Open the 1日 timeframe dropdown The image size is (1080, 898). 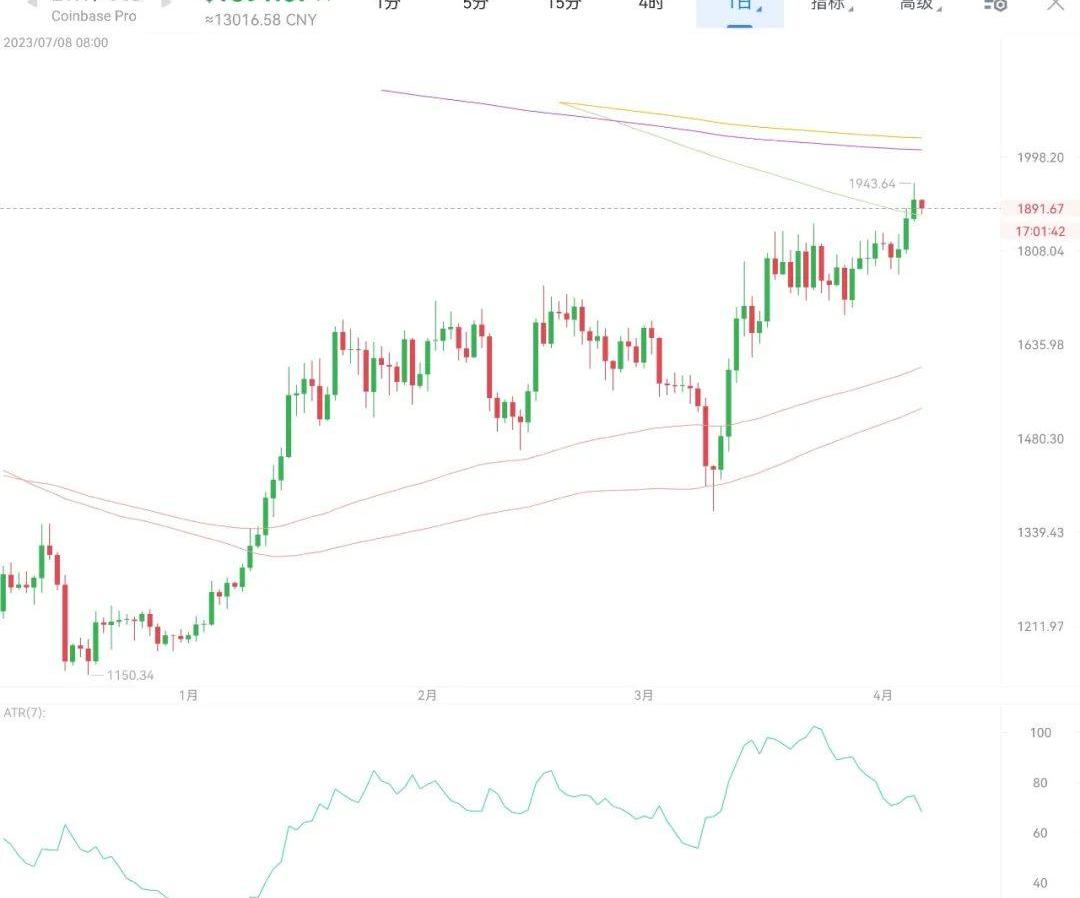[x=740, y=6]
